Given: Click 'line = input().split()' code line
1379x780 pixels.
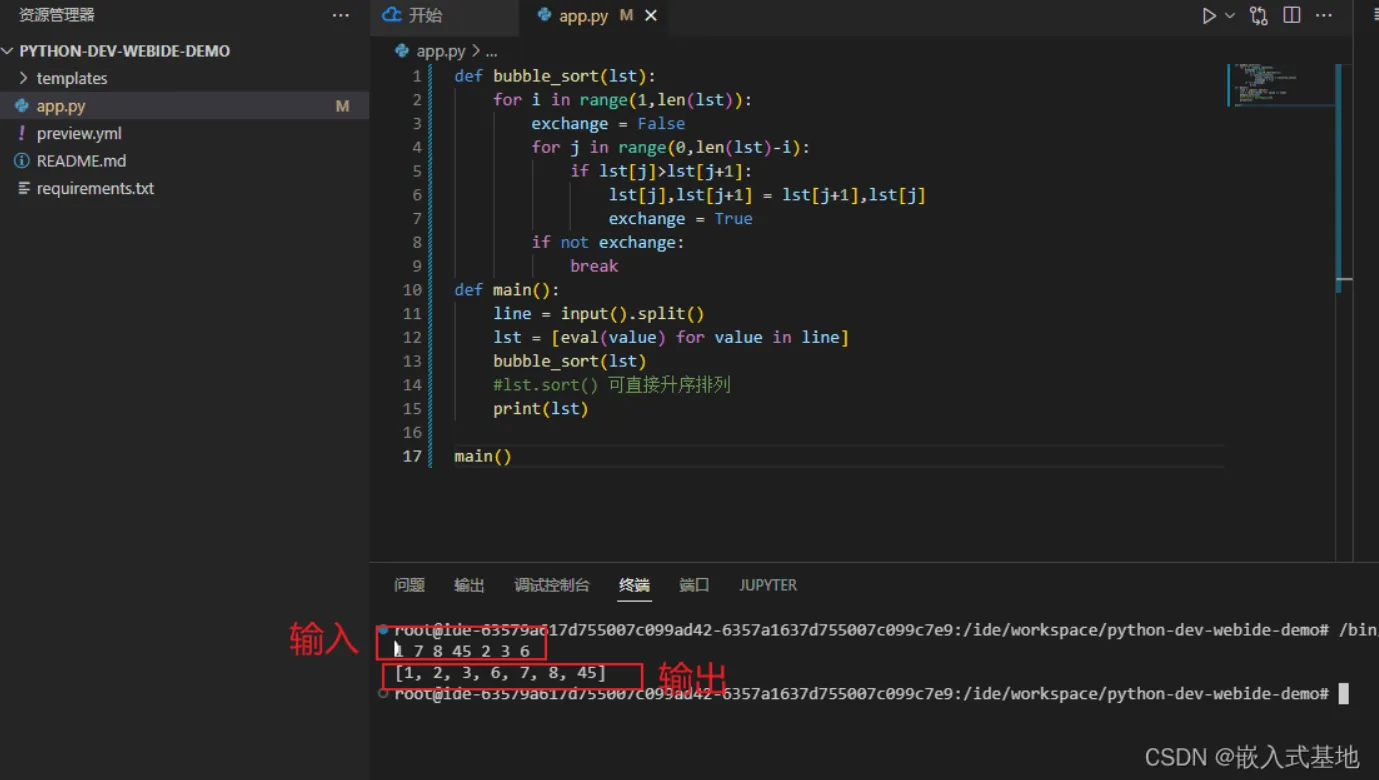Looking at the screenshot, I should click(x=599, y=314).
